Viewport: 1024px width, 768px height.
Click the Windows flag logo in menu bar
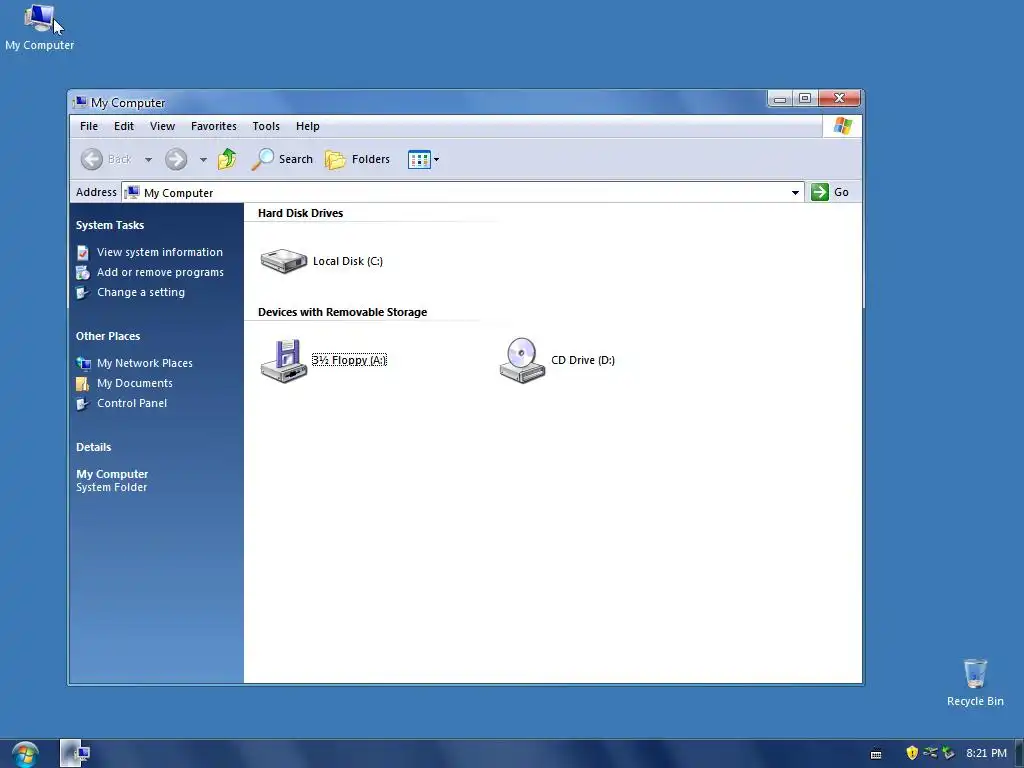pos(842,126)
